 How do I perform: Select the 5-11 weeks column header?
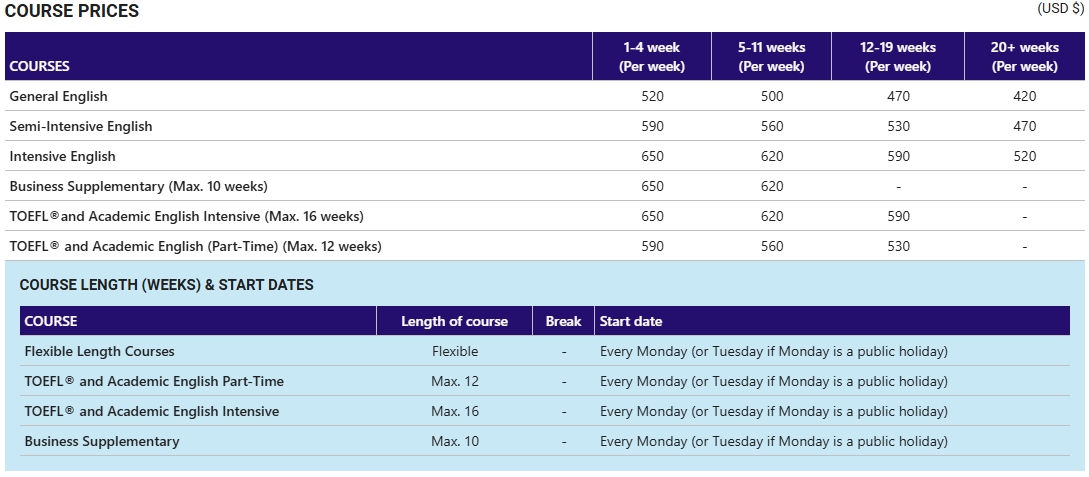tap(771, 57)
